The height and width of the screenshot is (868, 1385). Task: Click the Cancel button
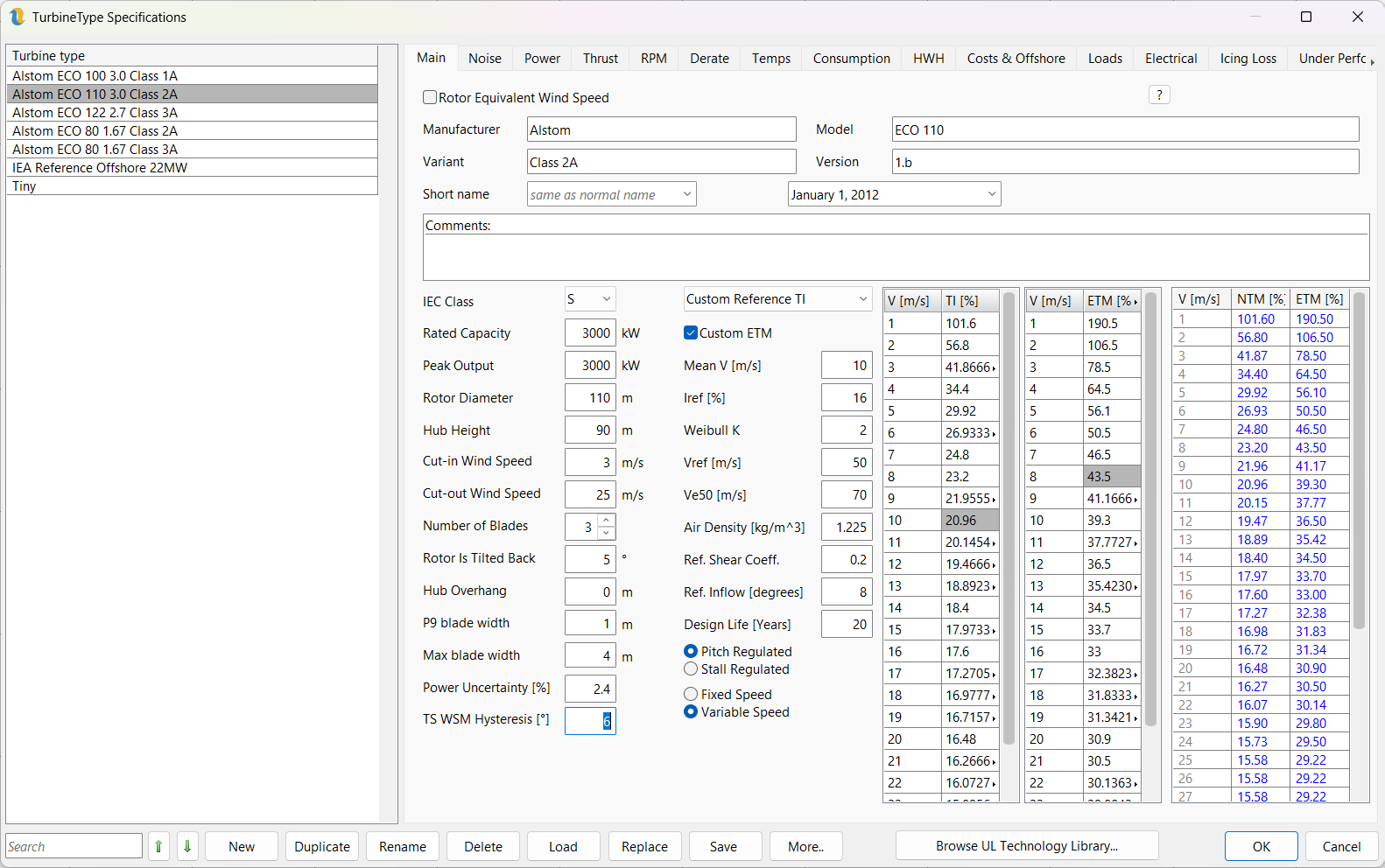[1341, 846]
